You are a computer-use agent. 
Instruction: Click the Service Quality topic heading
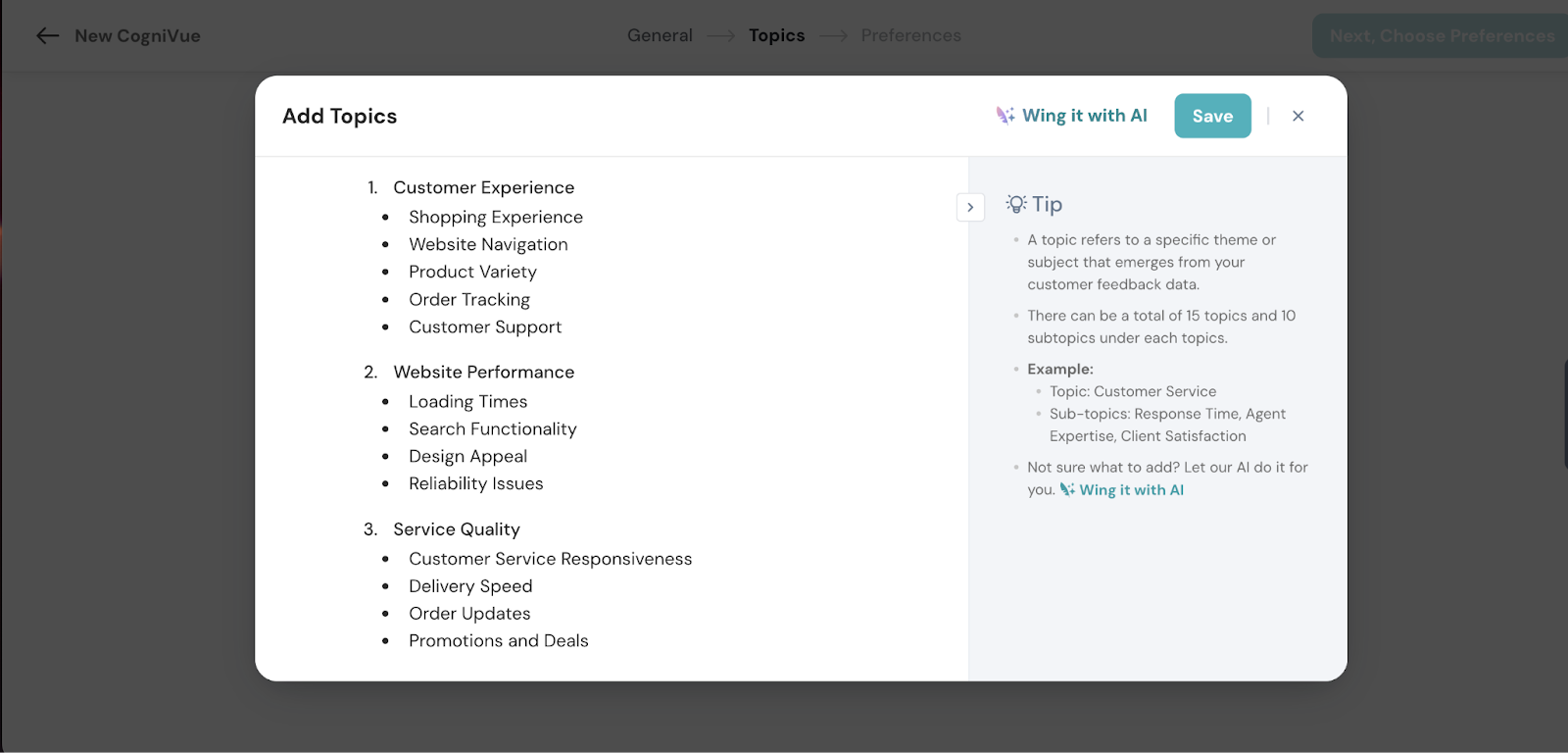click(x=457, y=529)
